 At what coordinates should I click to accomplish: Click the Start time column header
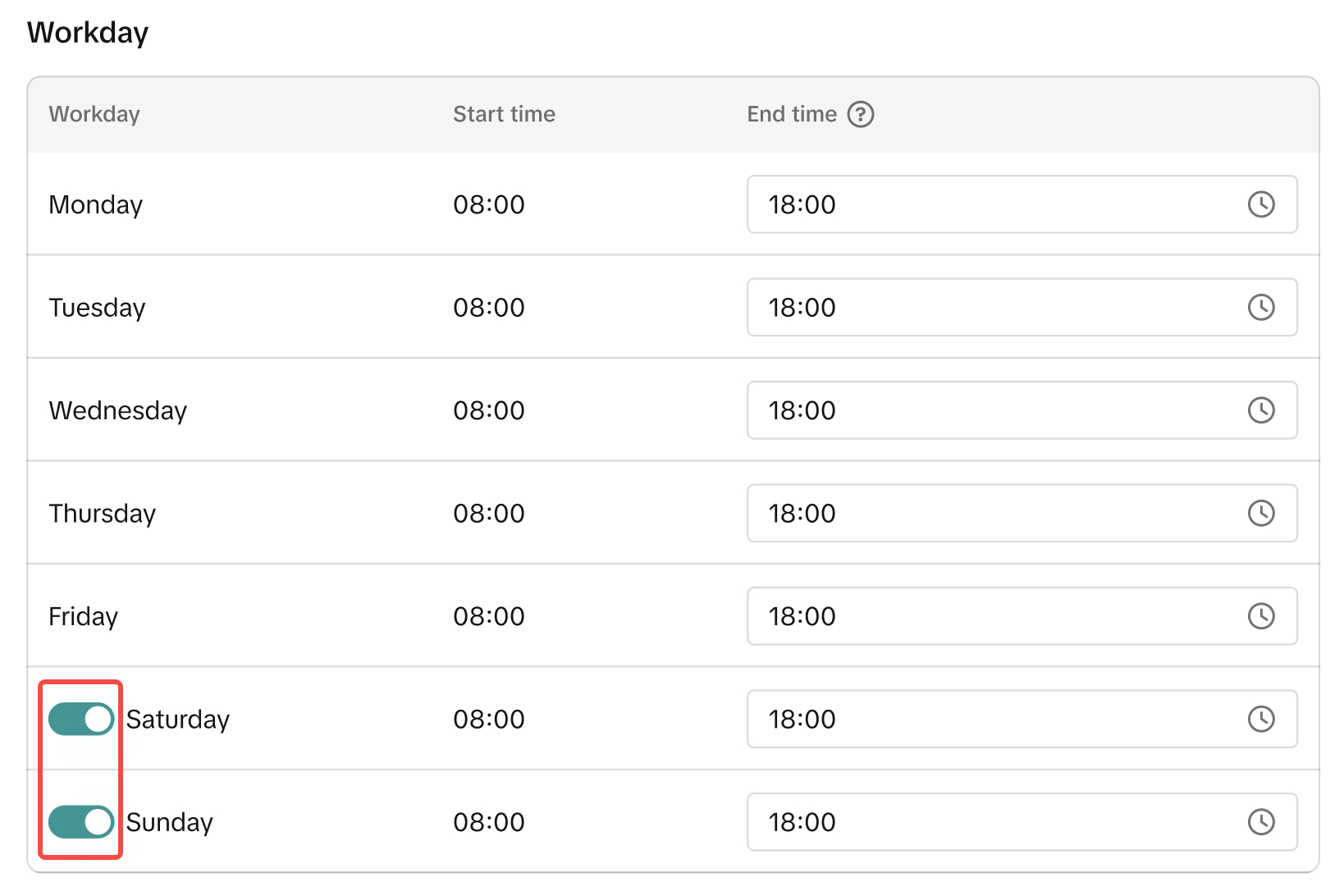click(x=504, y=114)
